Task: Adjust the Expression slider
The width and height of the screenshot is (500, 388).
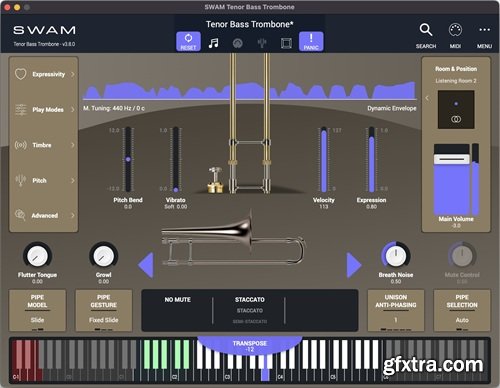Action: tap(371, 159)
